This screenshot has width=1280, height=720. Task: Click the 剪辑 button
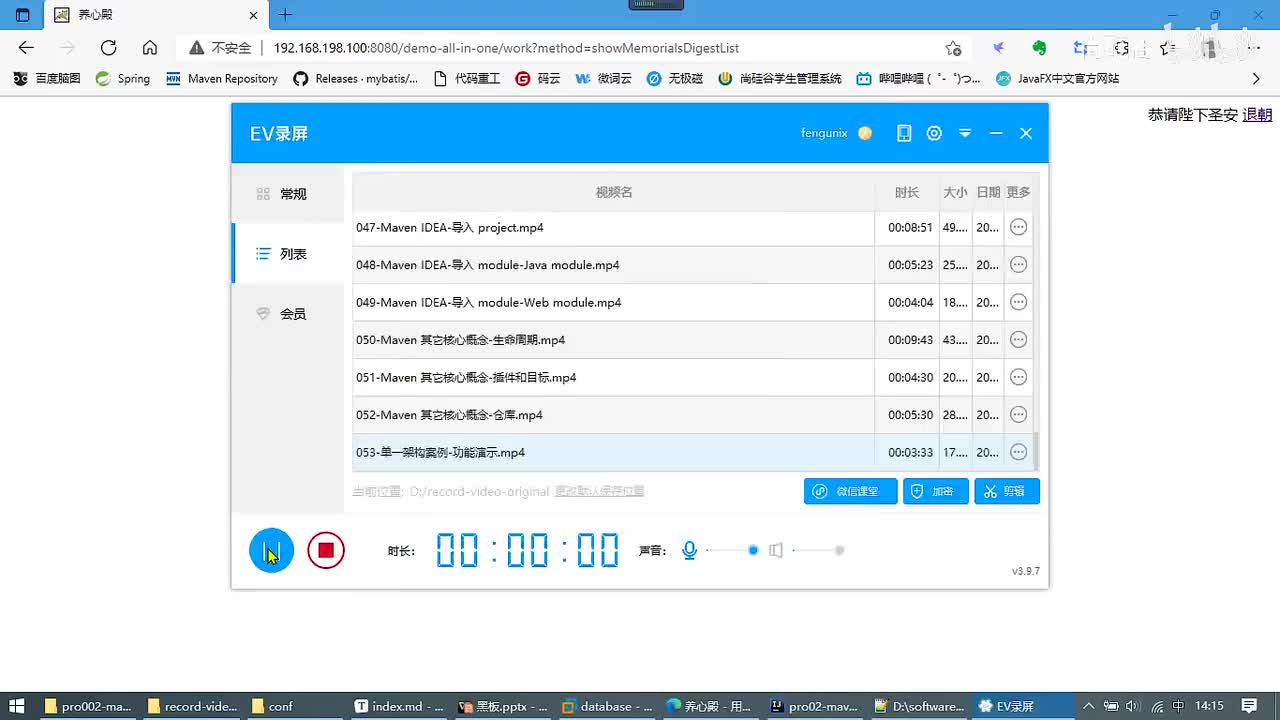1007,491
